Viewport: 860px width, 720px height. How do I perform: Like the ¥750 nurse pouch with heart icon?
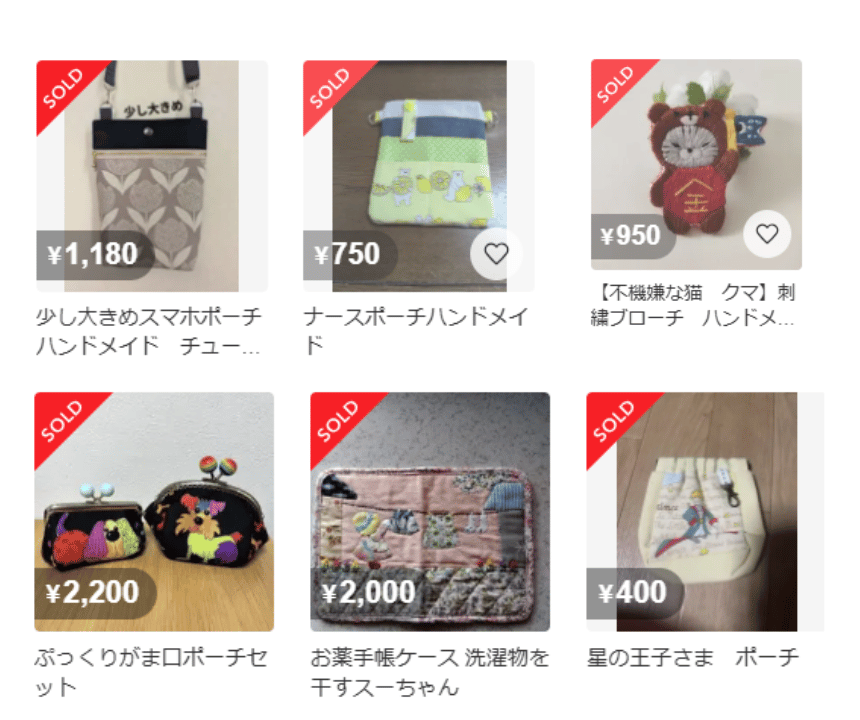pyautogui.click(x=496, y=253)
